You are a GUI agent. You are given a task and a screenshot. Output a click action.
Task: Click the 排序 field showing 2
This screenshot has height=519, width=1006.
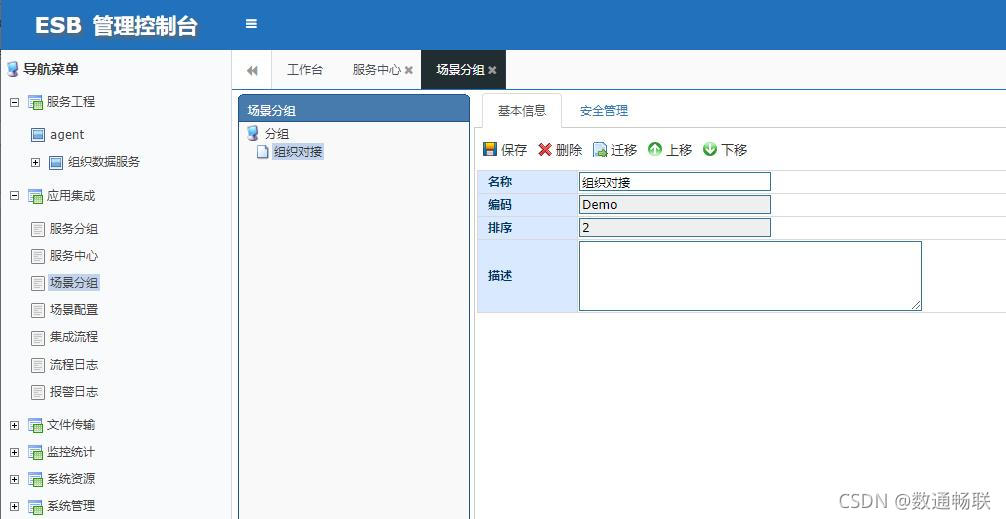click(674, 228)
